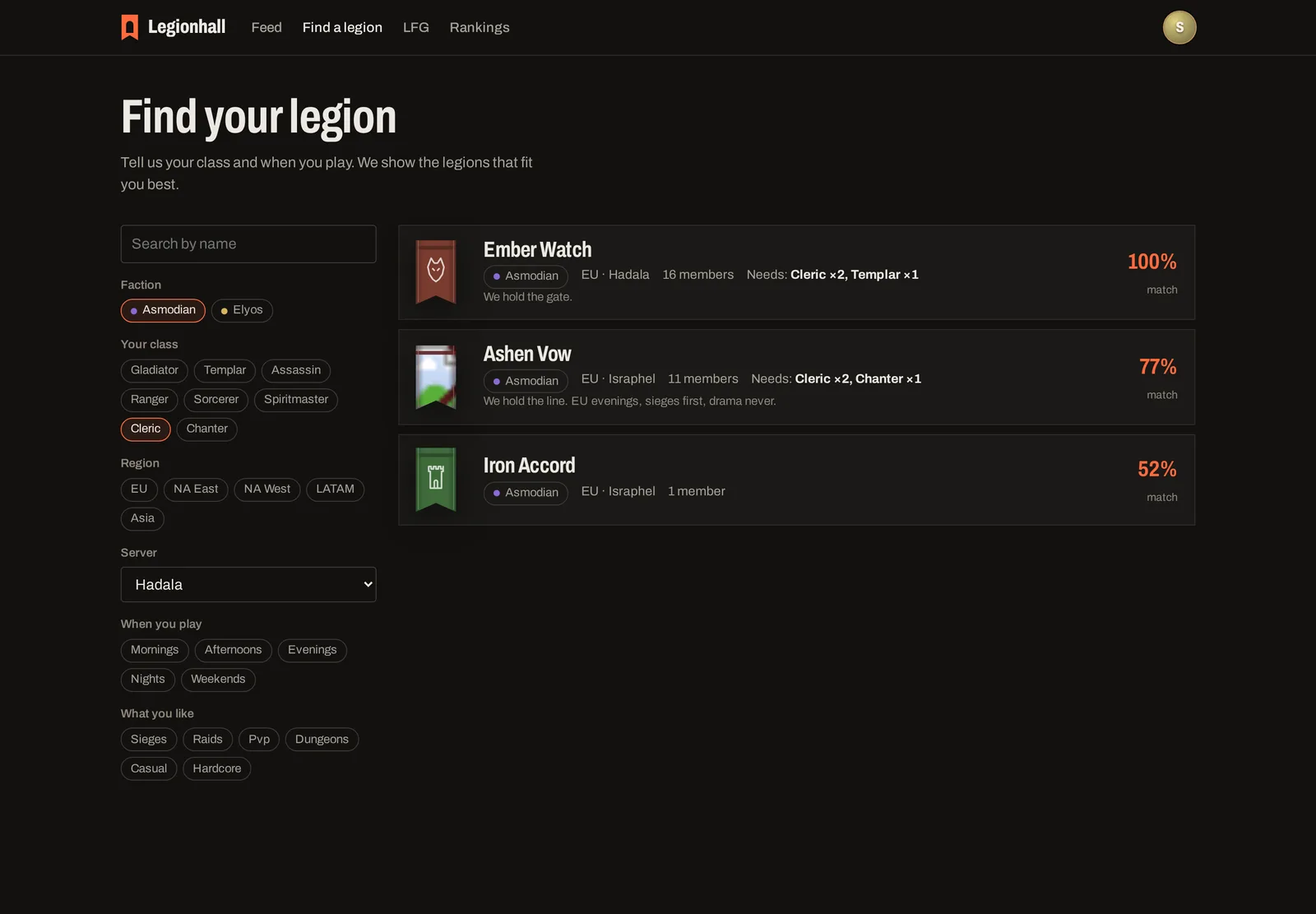Enable Nights play time
The image size is (1316, 914).
(148, 680)
